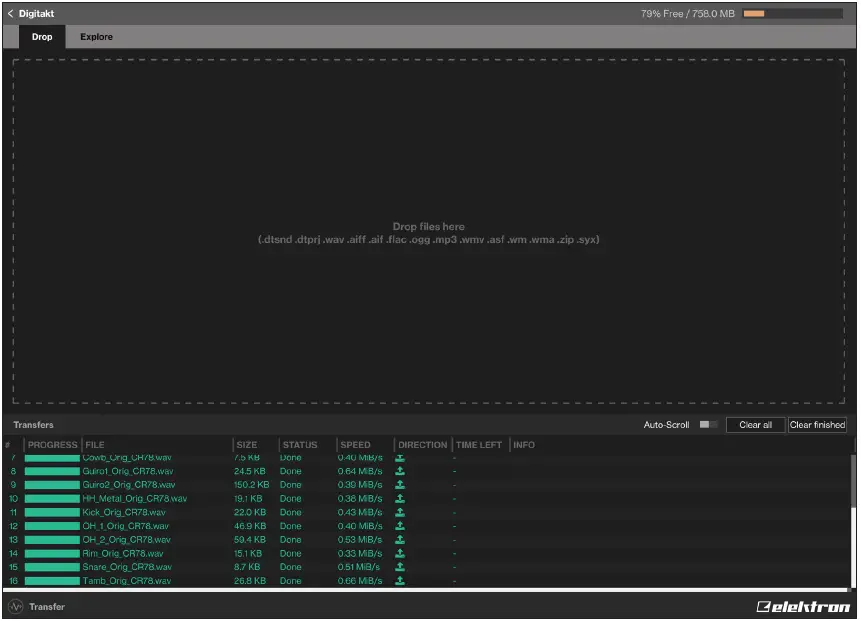Click the upload arrow on Snare_Orig_CR78.wav row
This screenshot has width=861, height=621.
(x=399, y=567)
